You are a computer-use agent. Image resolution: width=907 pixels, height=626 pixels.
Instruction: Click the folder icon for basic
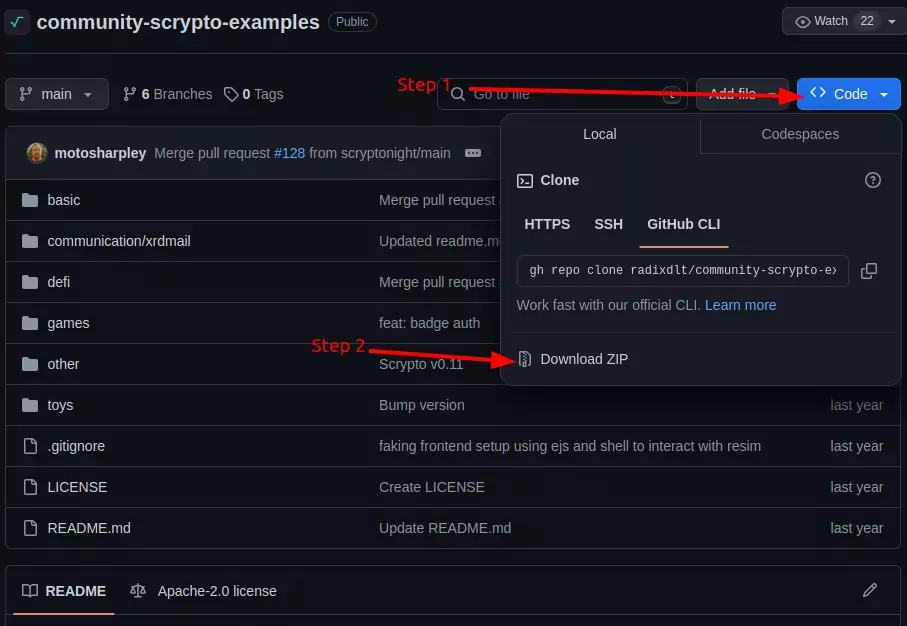[x=30, y=200]
